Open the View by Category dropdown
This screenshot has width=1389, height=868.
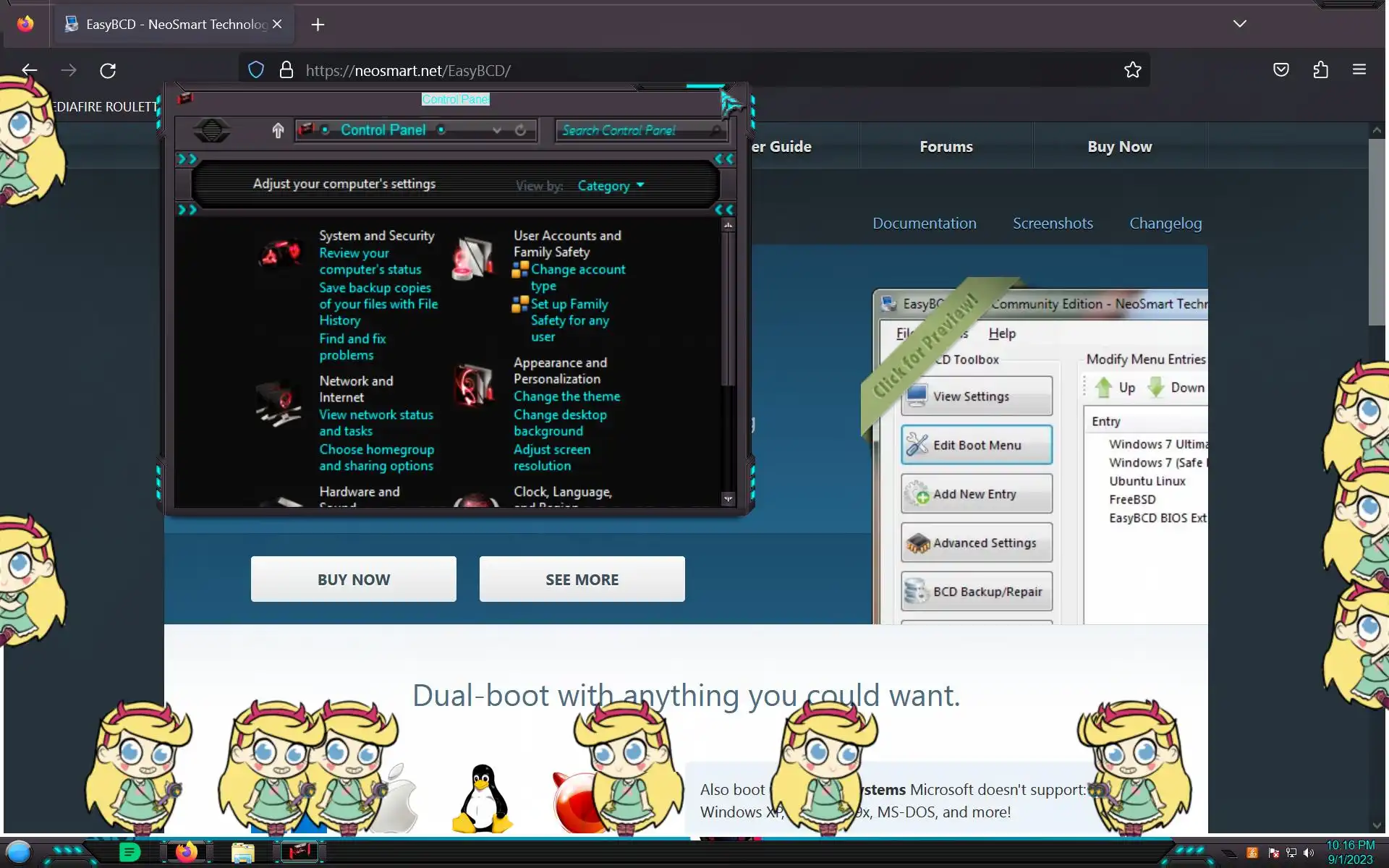(x=611, y=186)
